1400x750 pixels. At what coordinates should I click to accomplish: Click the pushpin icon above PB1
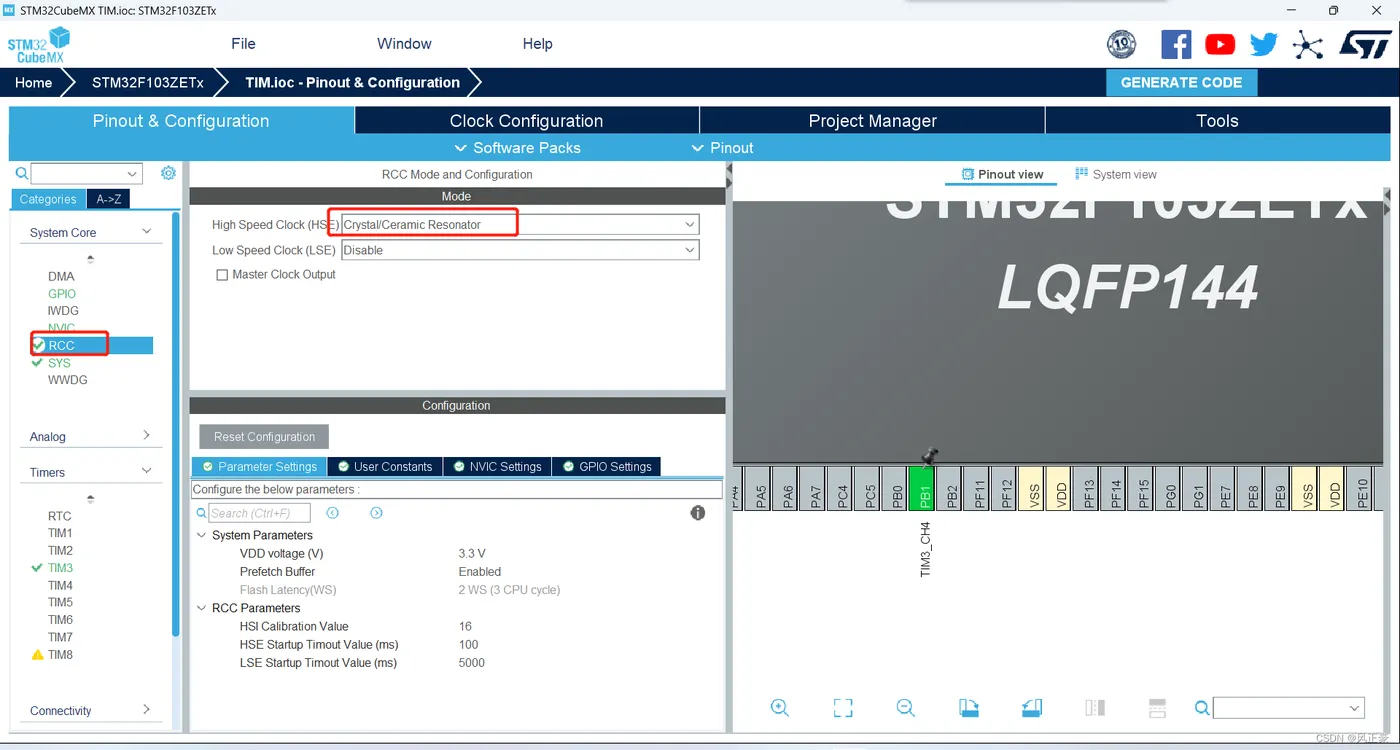(930, 456)
